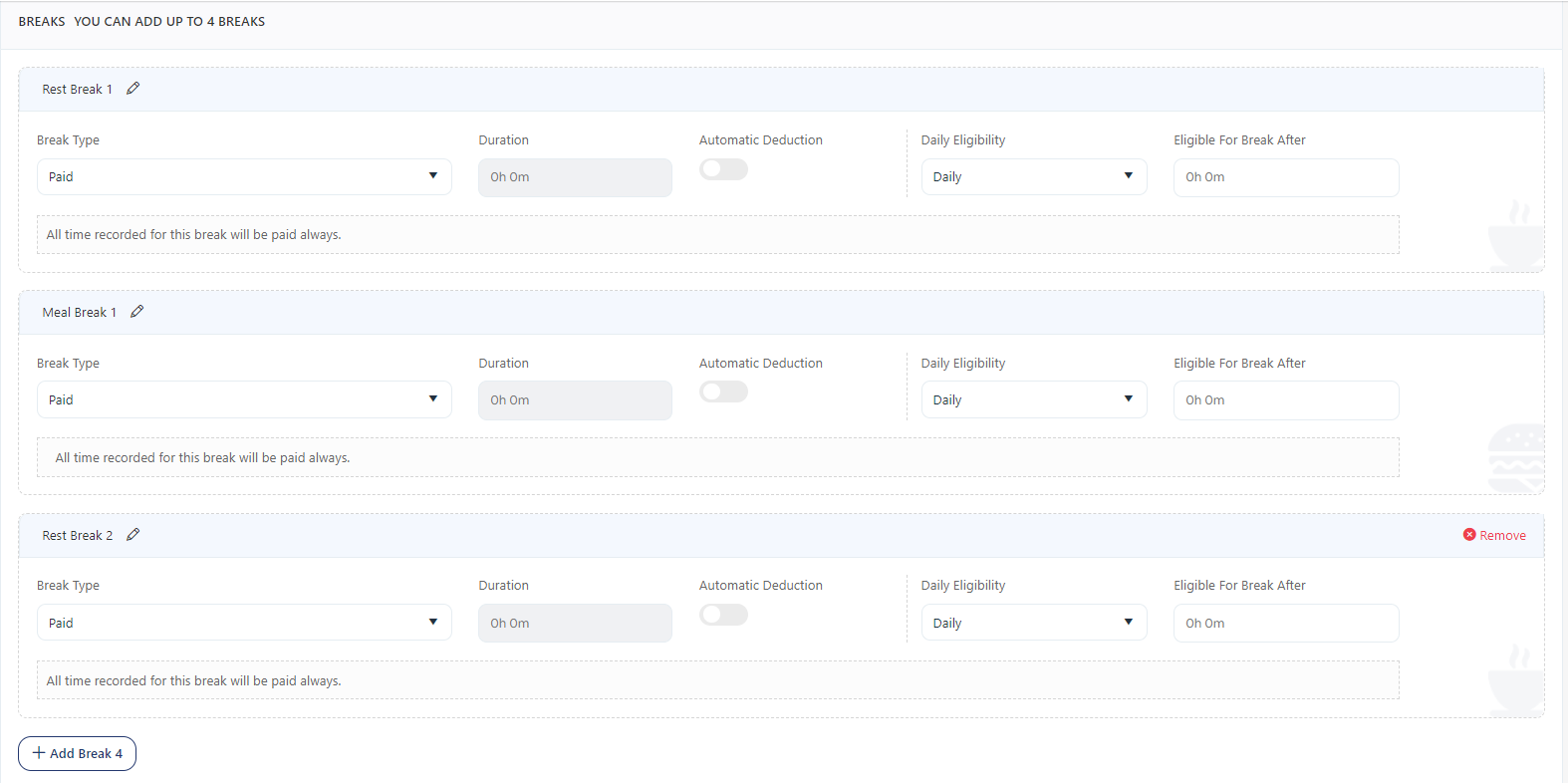The height and width of the screenshot is (783, 1568).
Task: Click the red remove icon for Rest Break 2
Action: 1469,535
